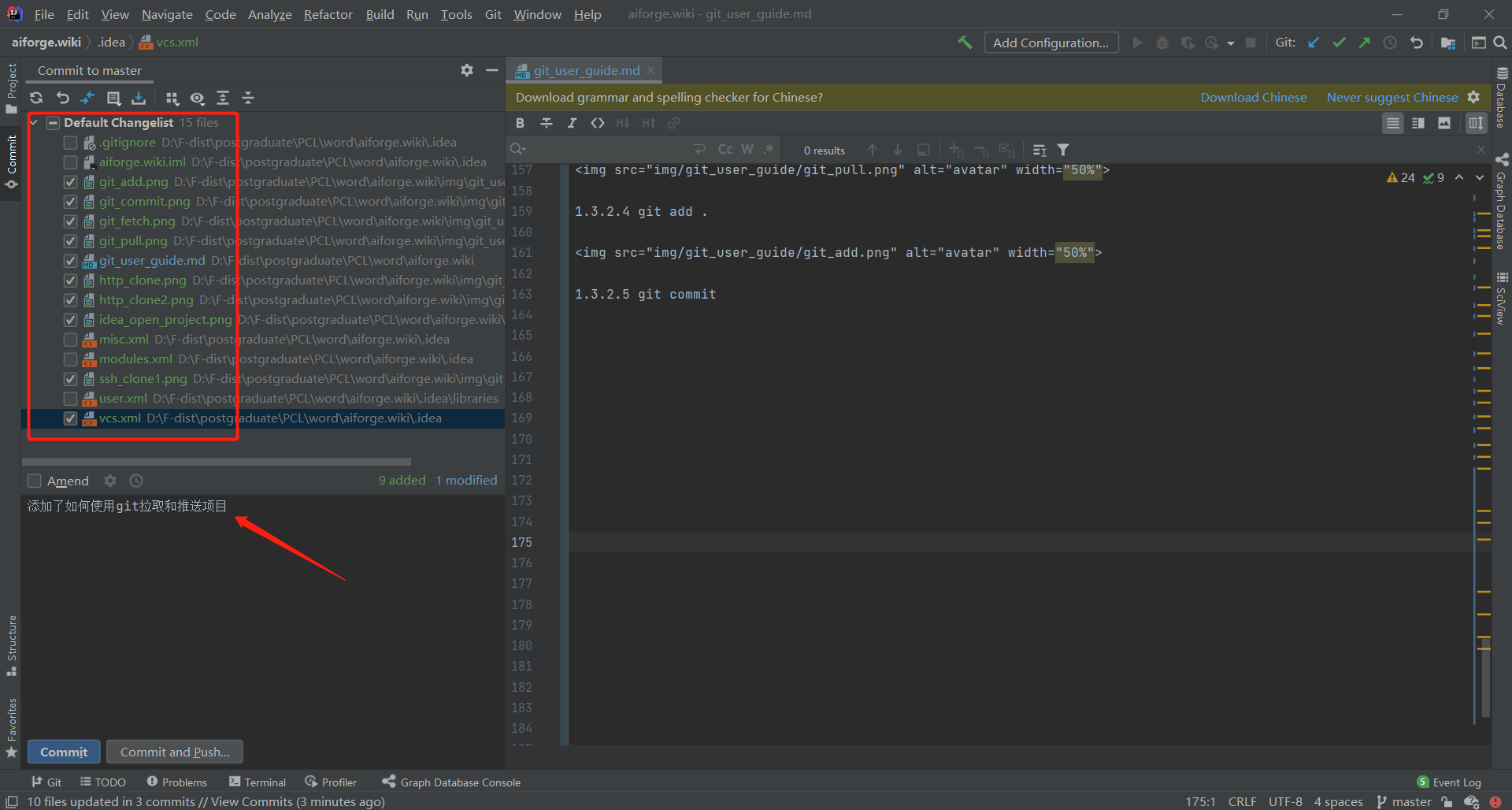Click the Strikethrough formatting icon
The width and height of the screenshot is (1512, 810).
547,123
